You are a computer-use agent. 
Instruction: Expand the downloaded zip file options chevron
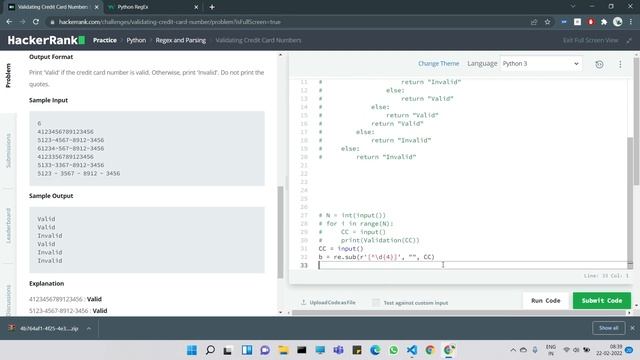[x=89, y=328]
